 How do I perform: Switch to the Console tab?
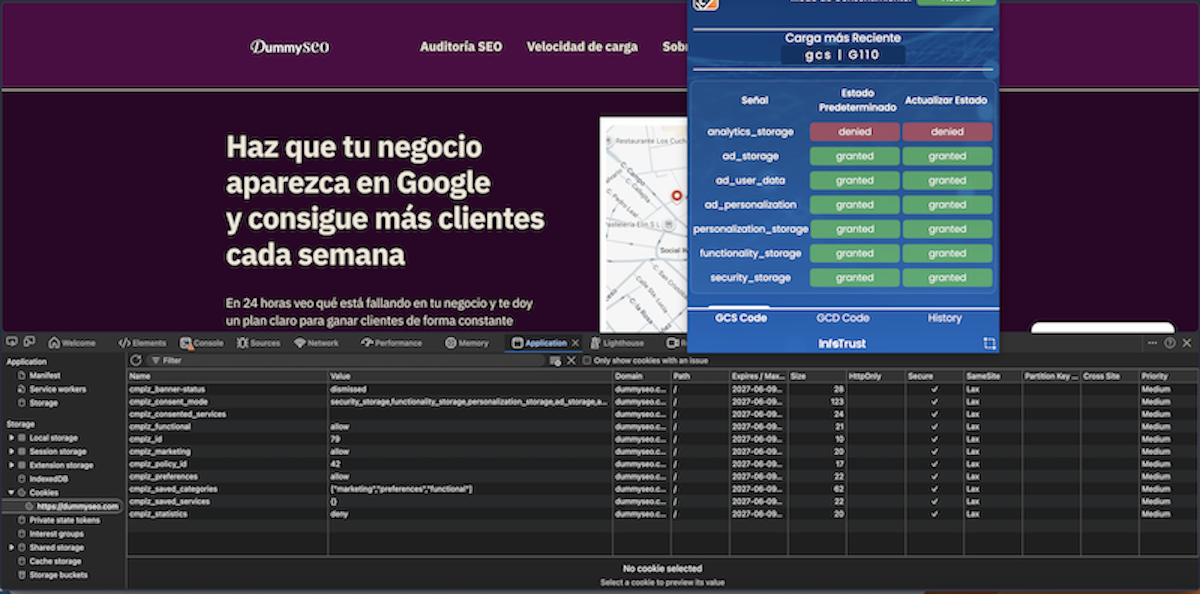(202, 343)
